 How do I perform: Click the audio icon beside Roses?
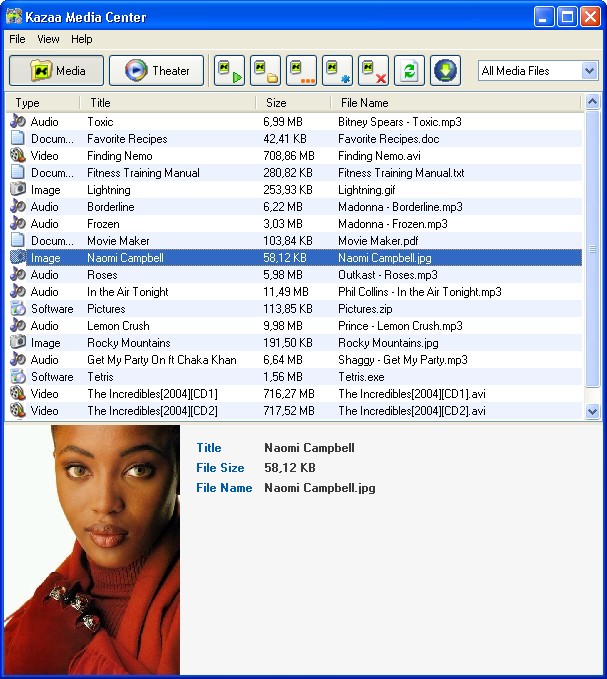point(18,275)
